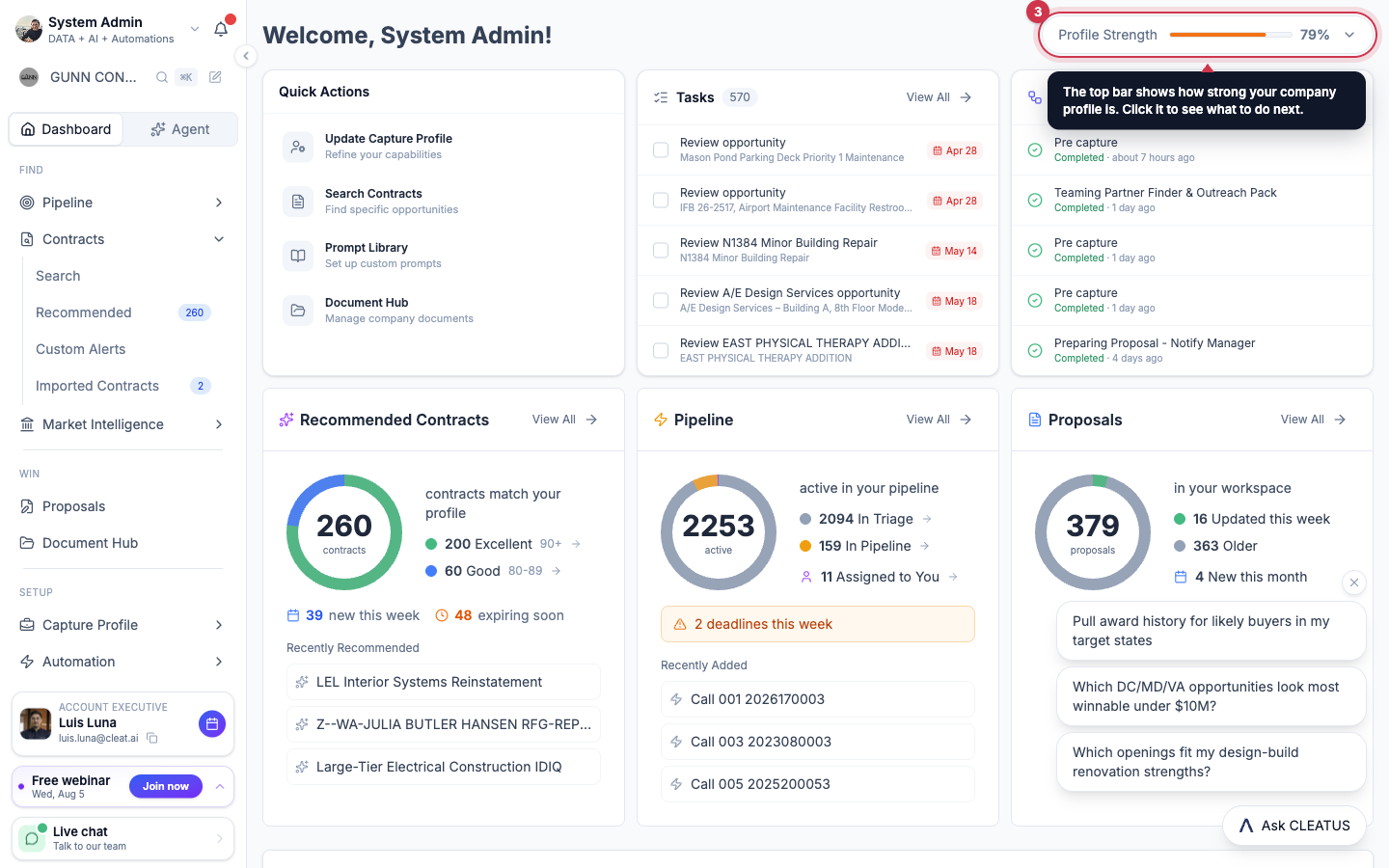This screenshot has width=1389, height=868.
Task: Open Imported Contracts menu item
Action: pyautogui.click(x=123, y=386)
